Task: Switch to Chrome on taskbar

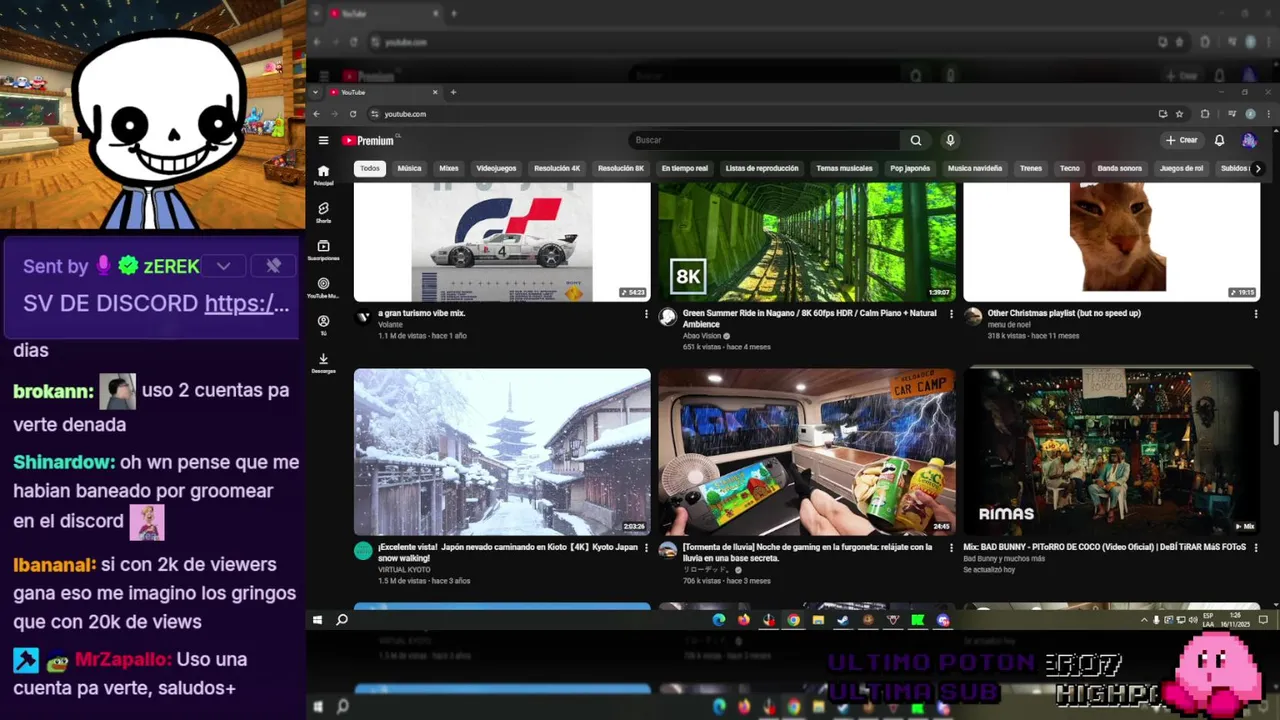Action: [x=793, y=620]
